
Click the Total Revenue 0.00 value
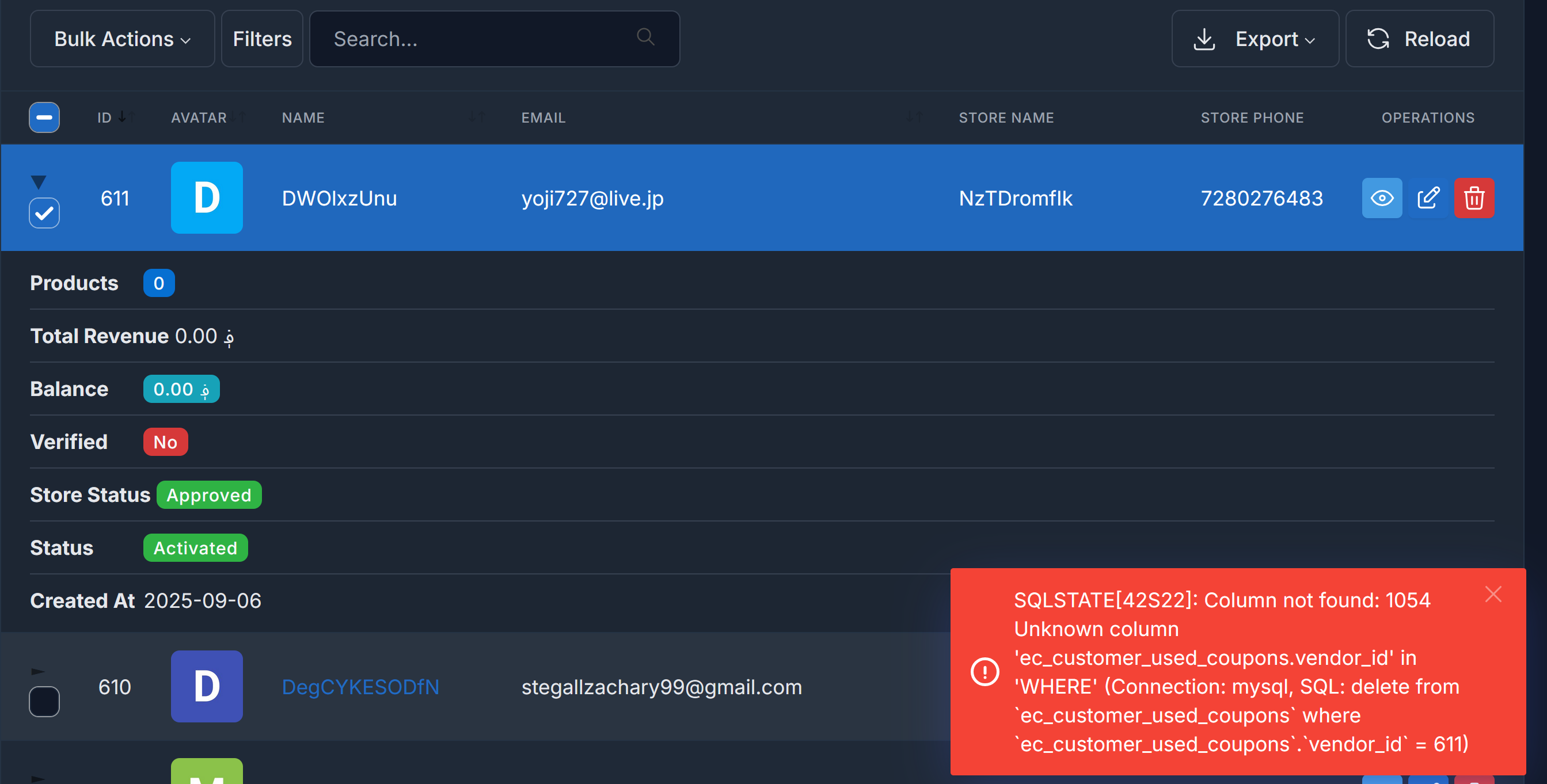[204, 336]
